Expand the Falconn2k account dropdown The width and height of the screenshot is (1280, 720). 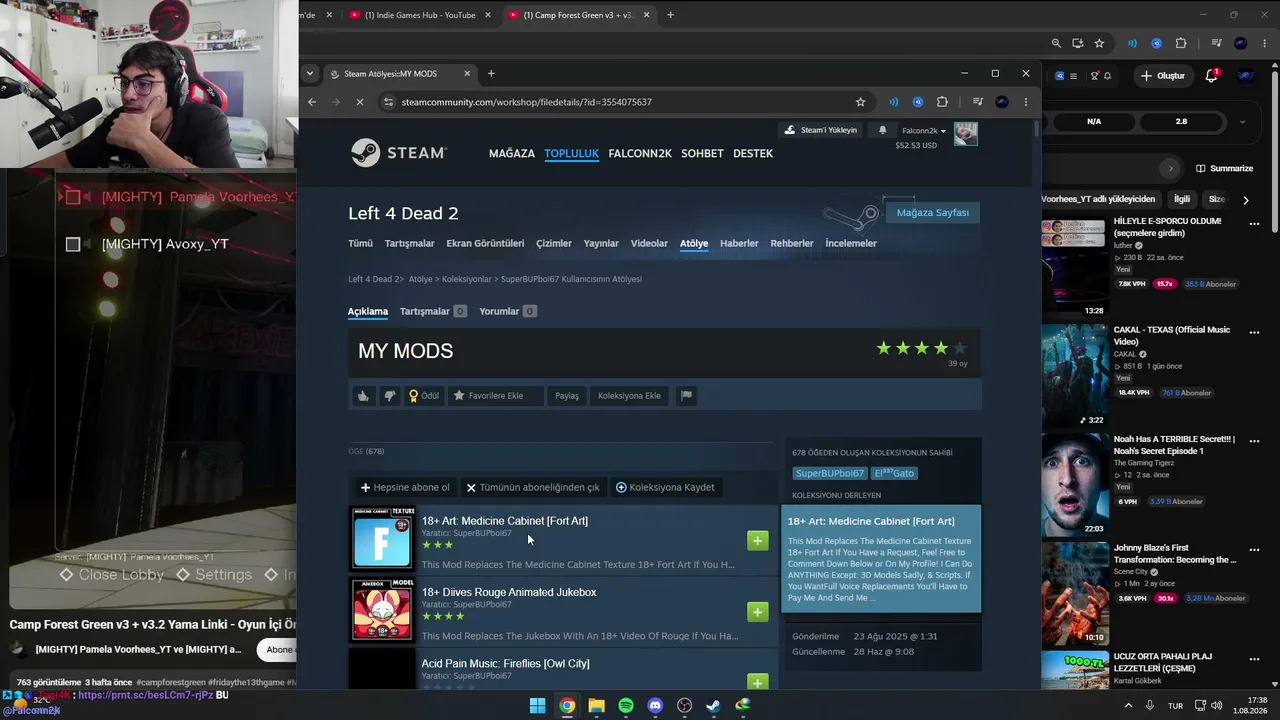pos(924,131)
